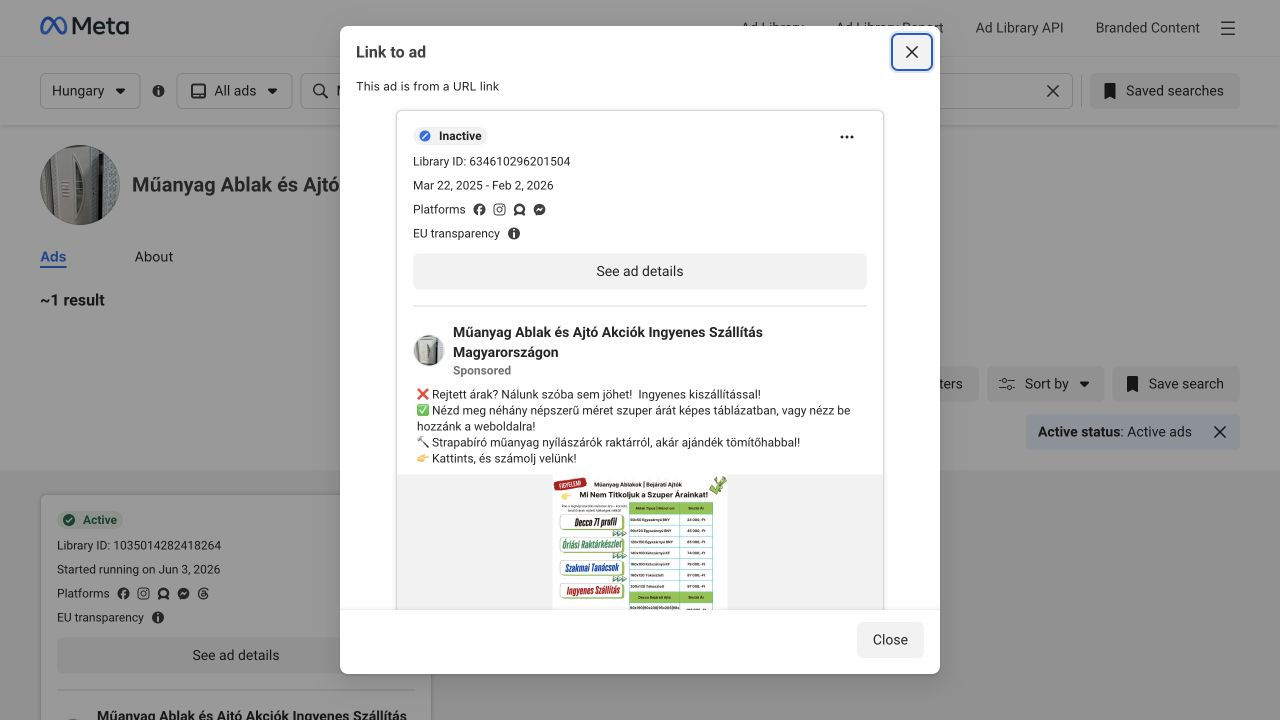
Task: Open Saved searches on the background page
Action: pos(1164,91)
